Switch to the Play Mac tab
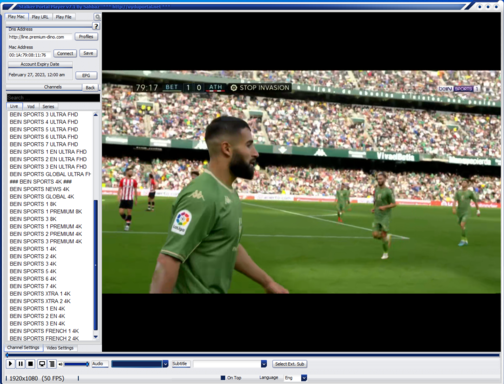 (16, 17)
